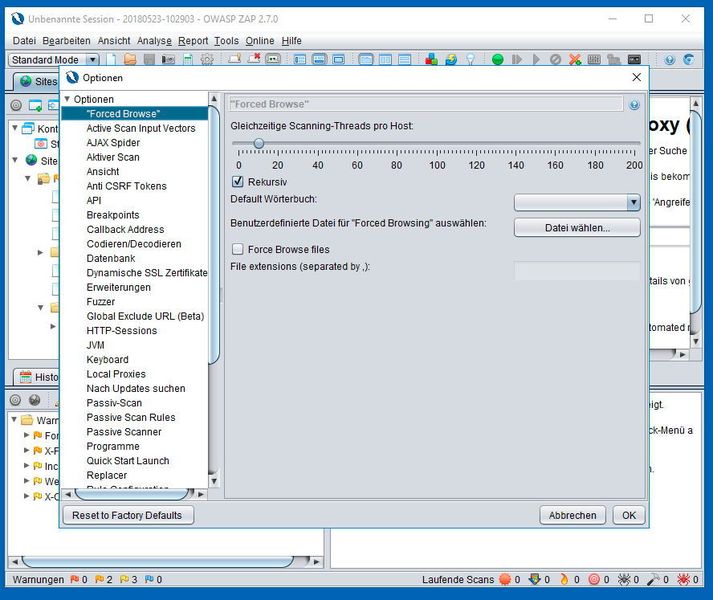Click the red spider icon in status bar
The image size is (713, 600).
tap(683, 579)
